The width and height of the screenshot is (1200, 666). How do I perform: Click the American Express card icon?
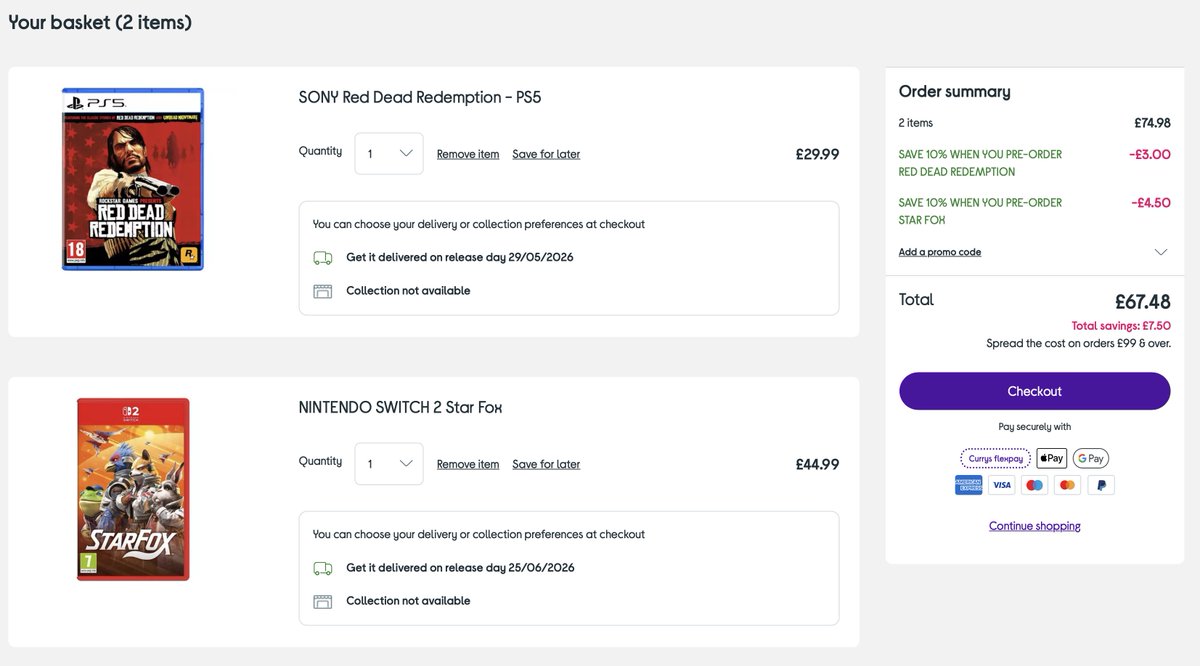[968, 485]
